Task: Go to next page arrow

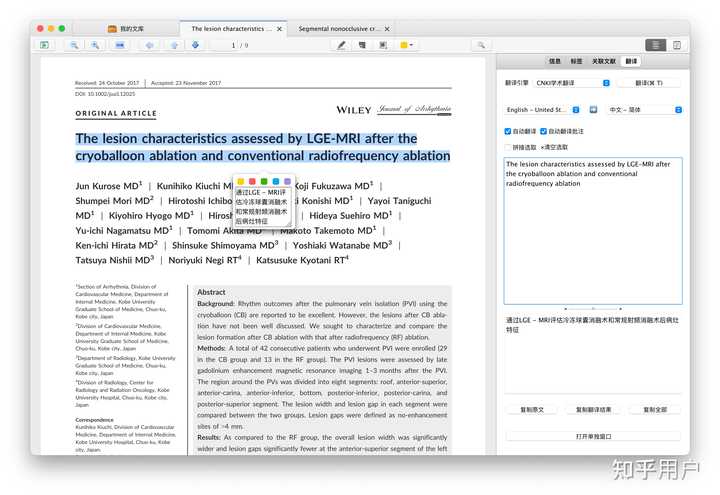Action: click(174, 45)
